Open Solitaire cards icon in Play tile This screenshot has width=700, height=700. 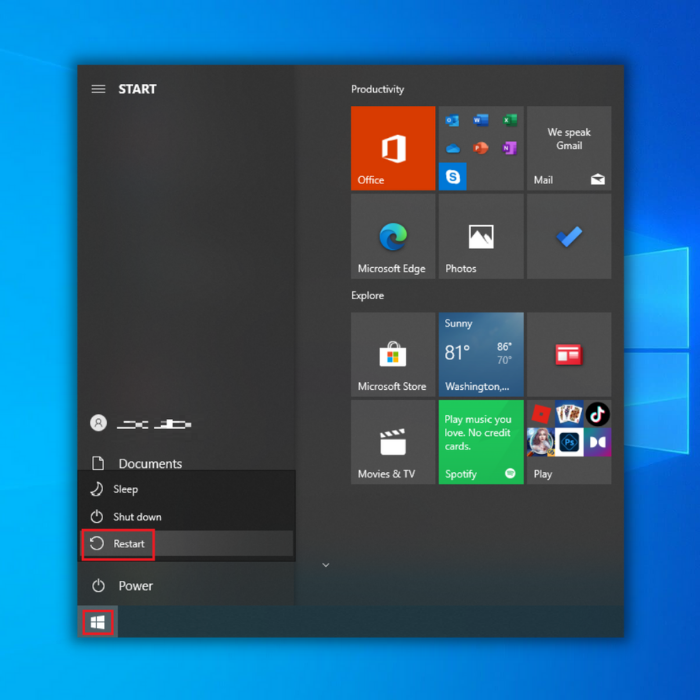[x=569, y=414]
